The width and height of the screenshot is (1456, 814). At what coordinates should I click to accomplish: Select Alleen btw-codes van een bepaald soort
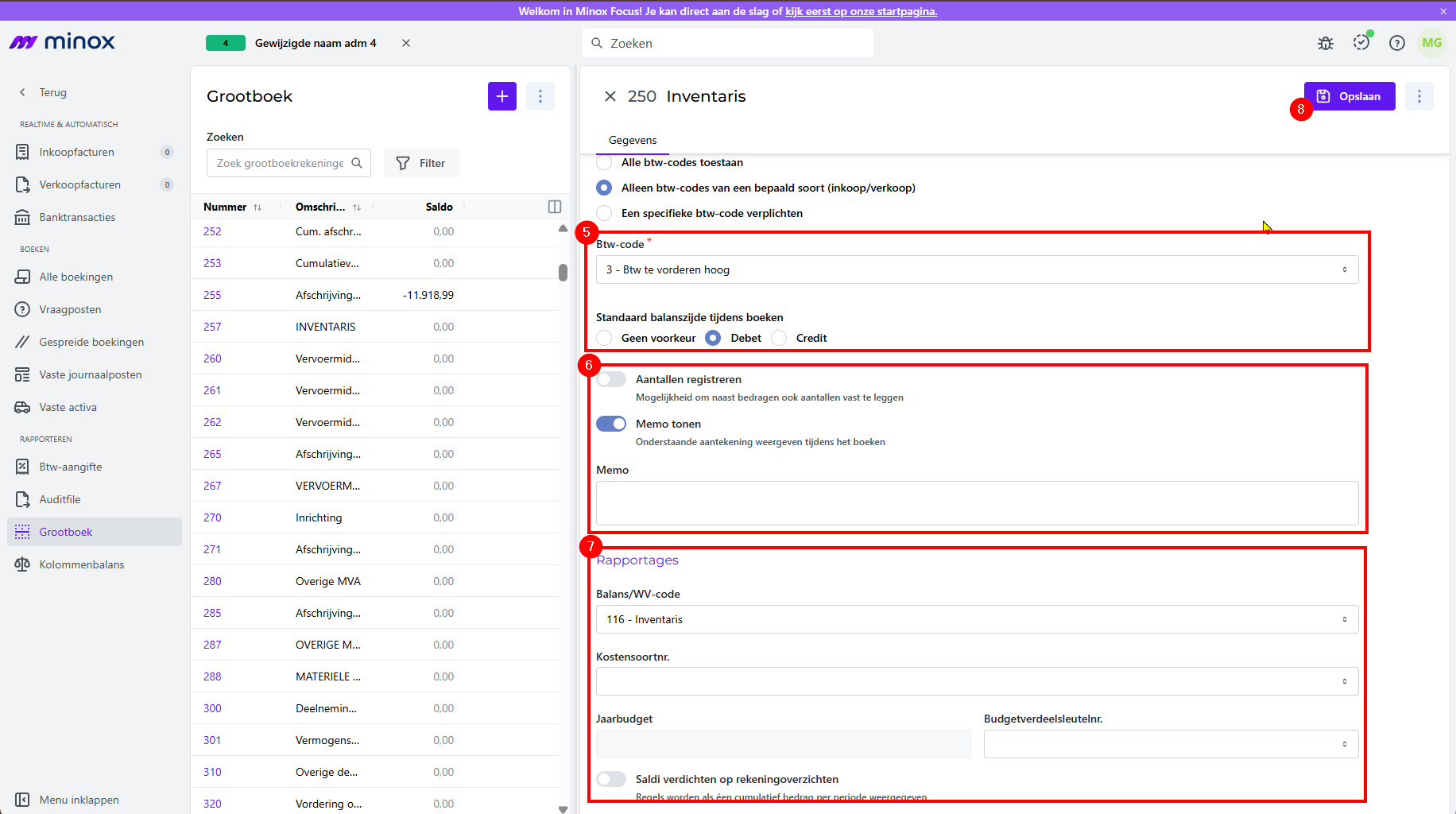(x=604, y=188)
